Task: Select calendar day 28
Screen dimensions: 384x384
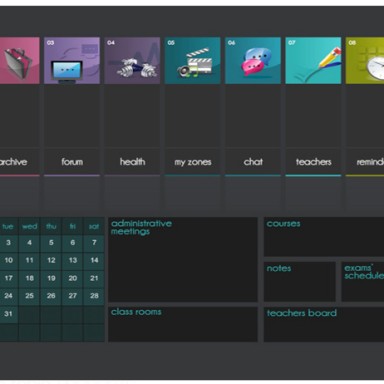Action: [x=94, y=296]
